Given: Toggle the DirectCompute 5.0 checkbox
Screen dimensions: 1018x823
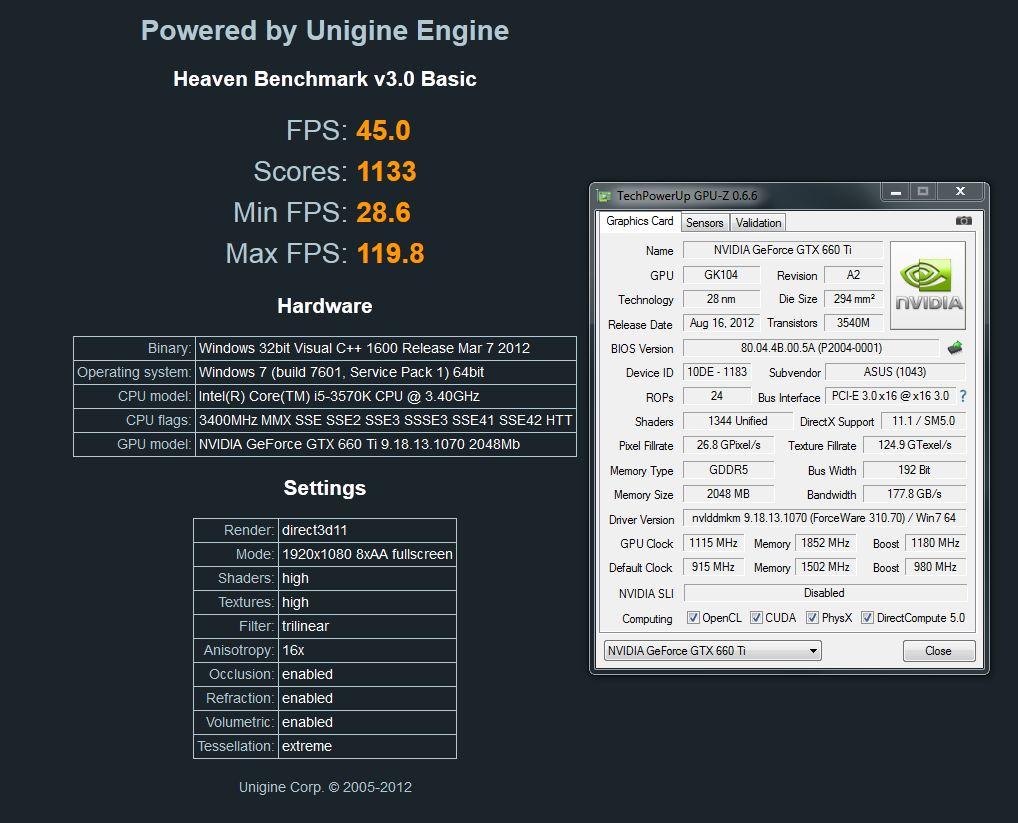Looking at the screenshot, I should (x=867, y=617).
